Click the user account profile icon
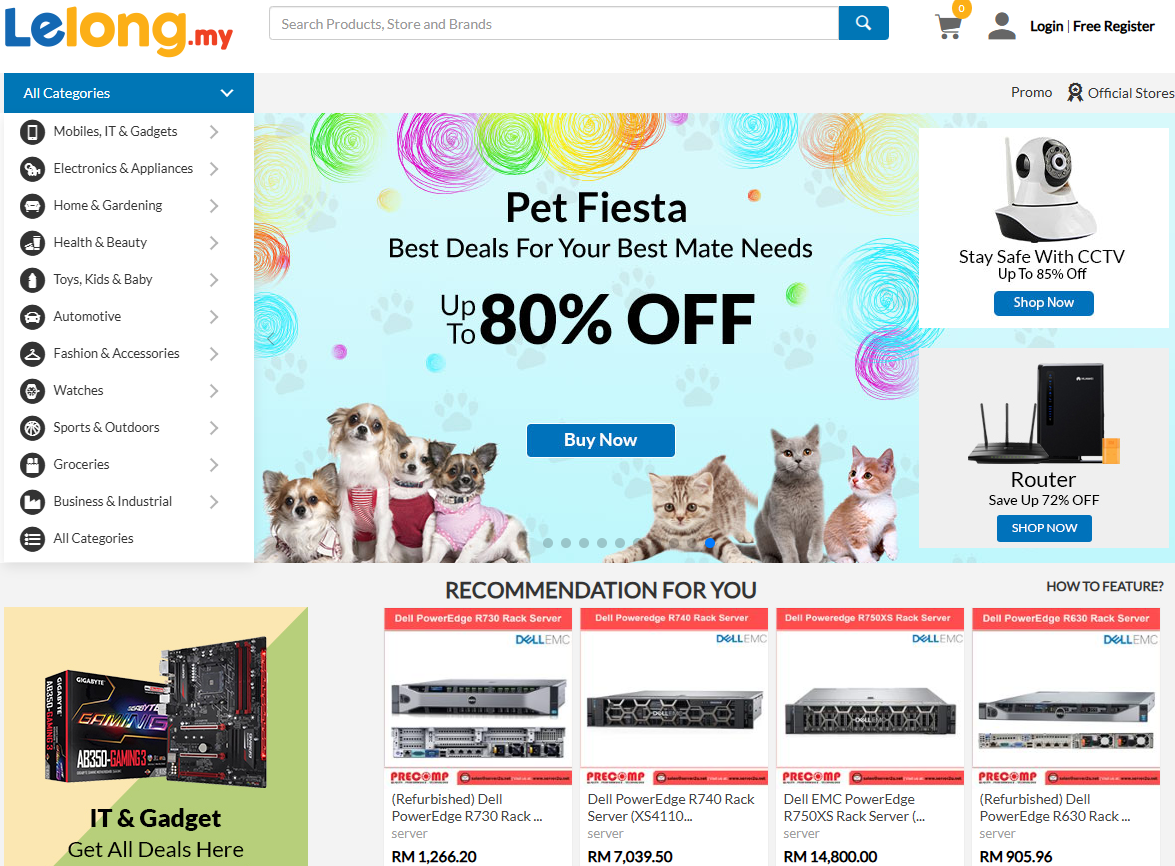Screen dimensions: 1175x866 pos(1001,26)
